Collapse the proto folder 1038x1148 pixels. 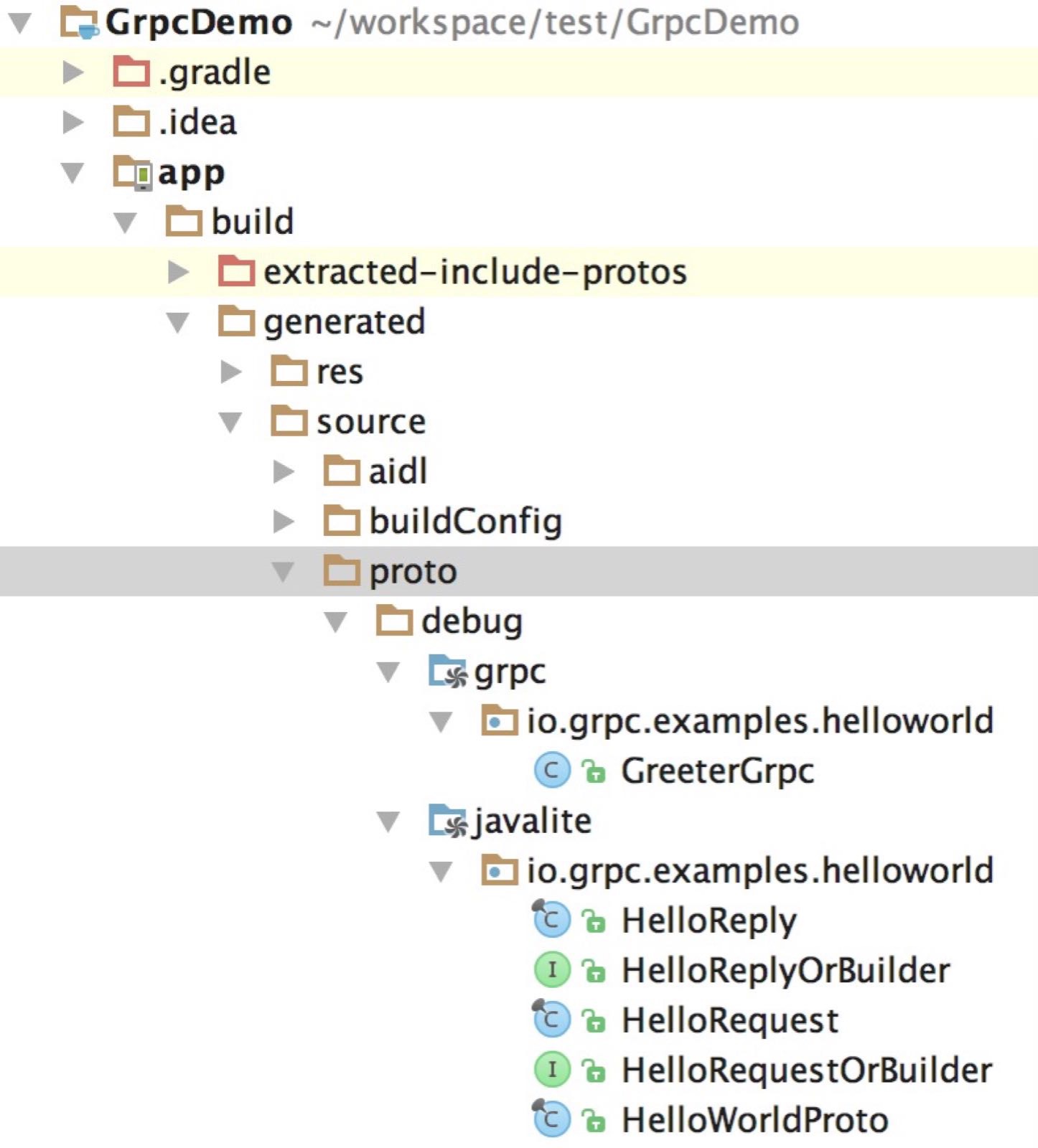tap(283, 572)
